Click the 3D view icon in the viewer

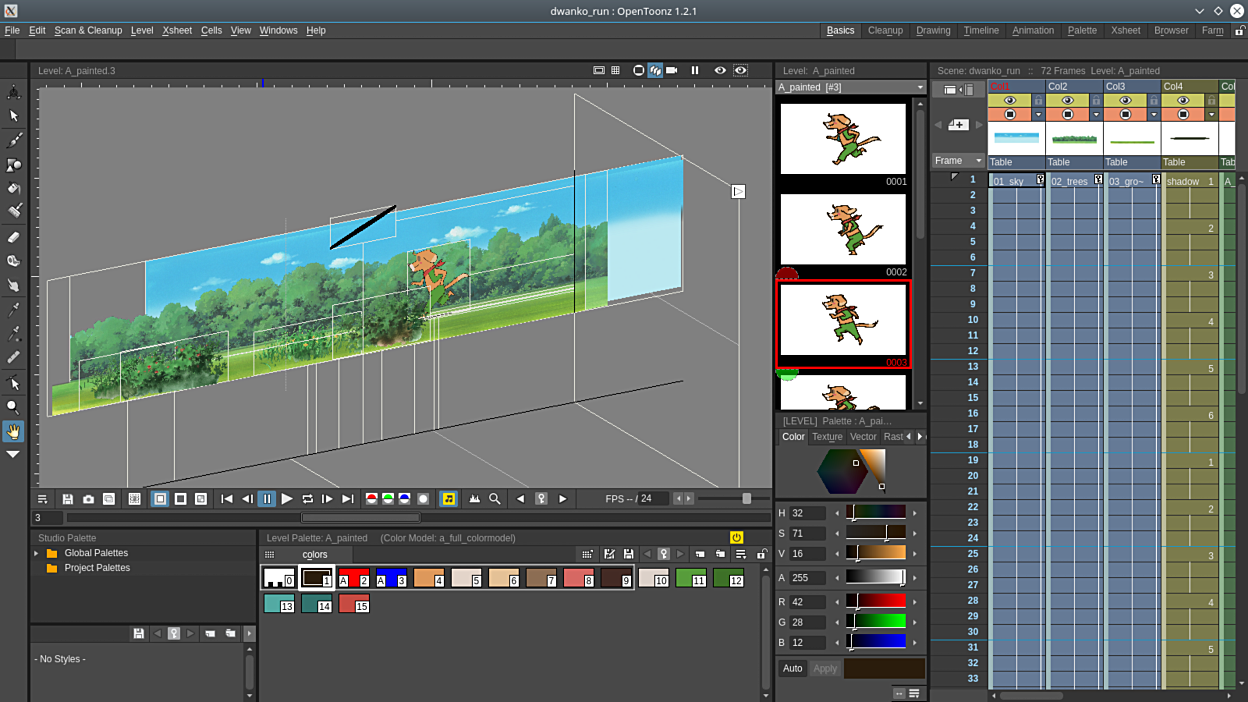click(x=655, y=71)
